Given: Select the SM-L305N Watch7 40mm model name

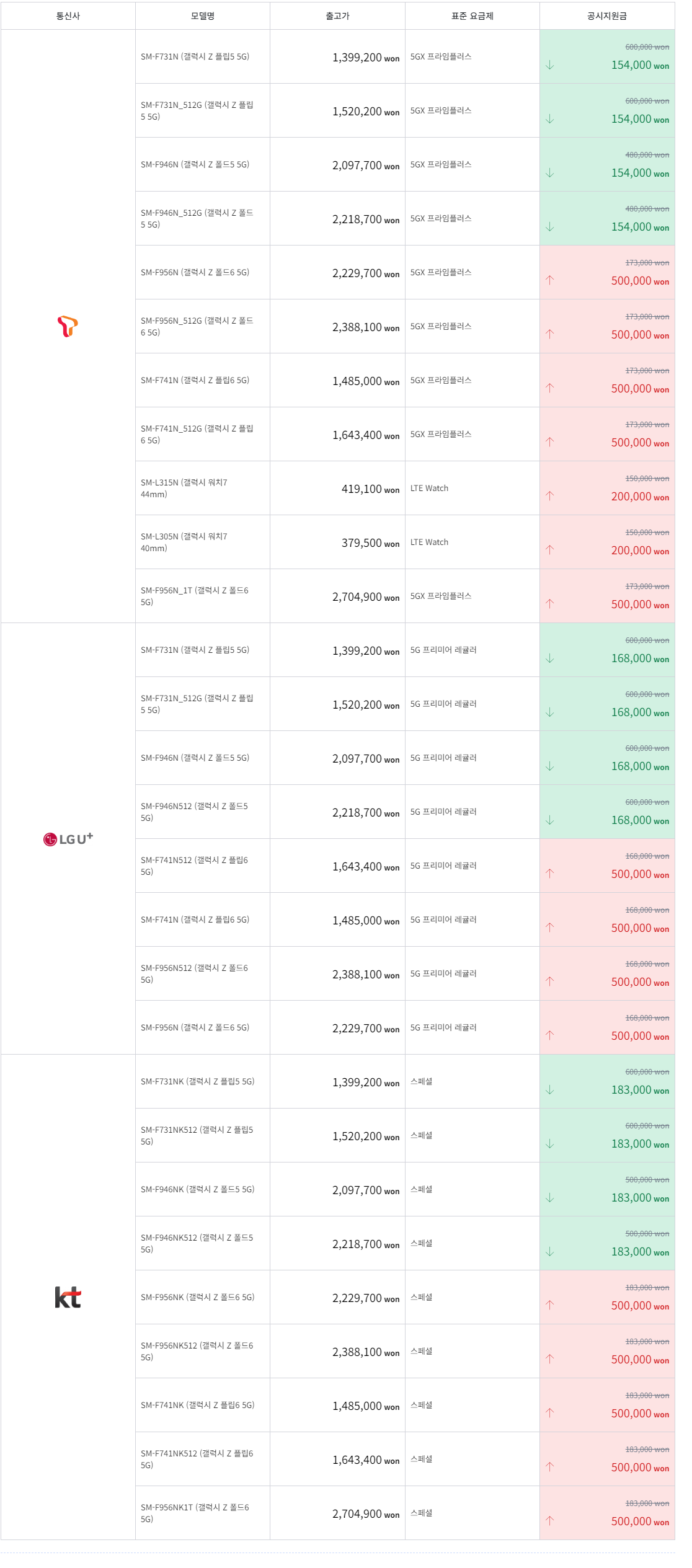Looking at the screenshot, I should coord(184,542).
